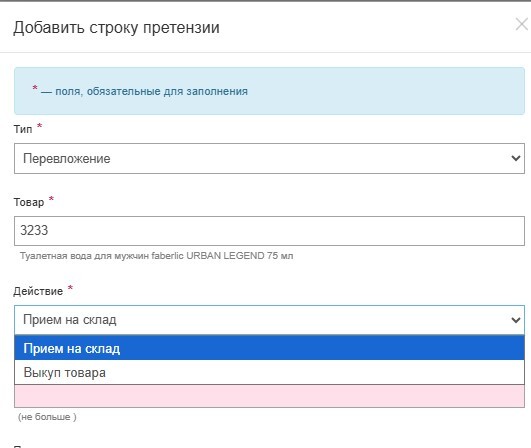
Task: Collapse the Действие combo box
Action: pyautogui.click(x=269, y=320)
